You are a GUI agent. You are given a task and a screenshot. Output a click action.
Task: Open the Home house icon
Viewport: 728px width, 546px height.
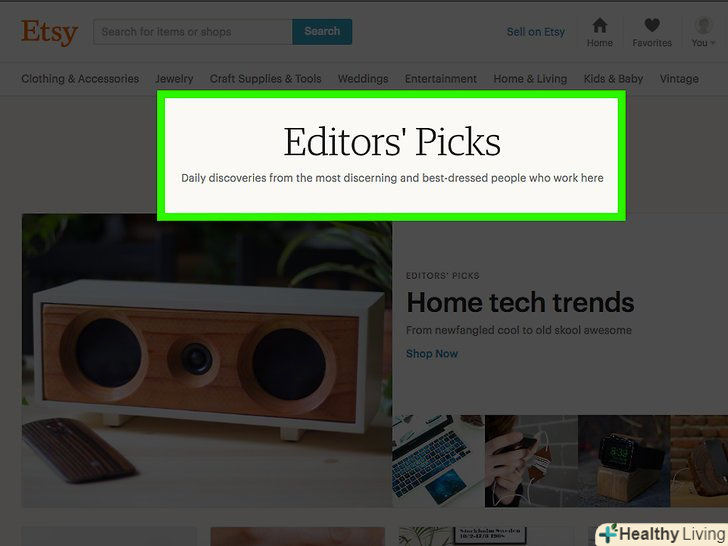click(x=599, y=25)
